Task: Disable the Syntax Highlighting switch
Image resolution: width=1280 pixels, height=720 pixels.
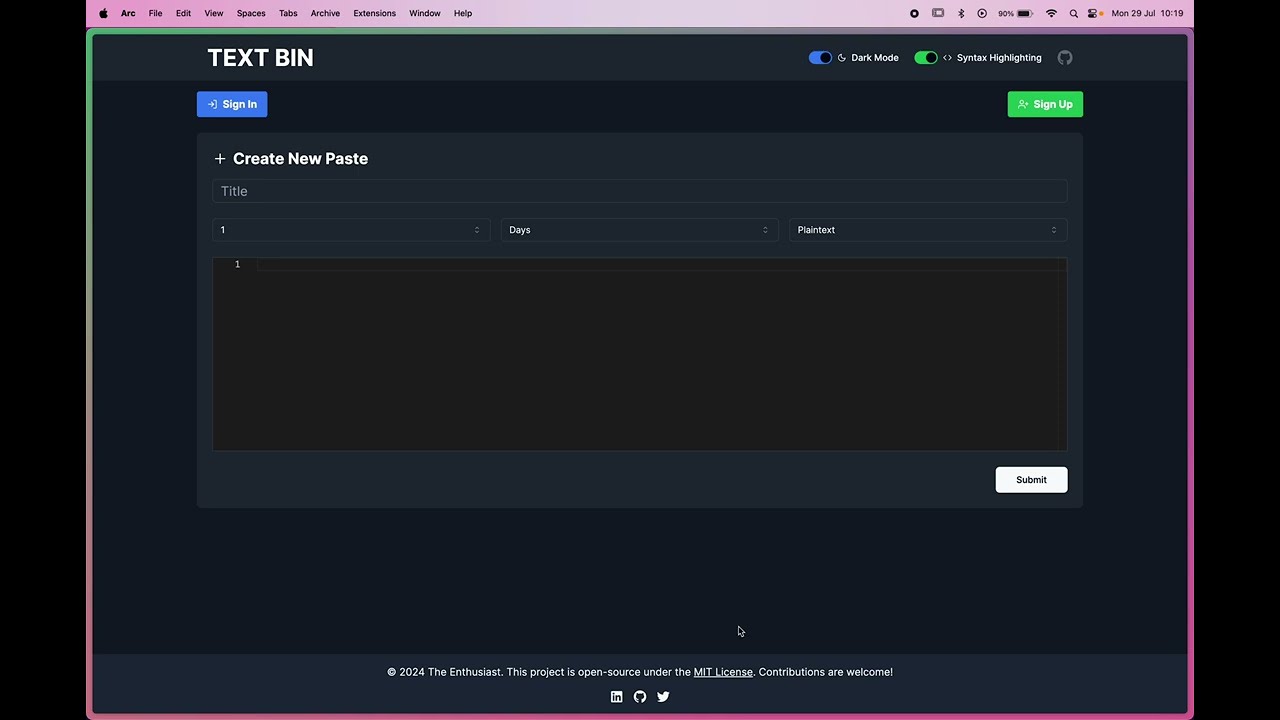Action: (926, 58)
